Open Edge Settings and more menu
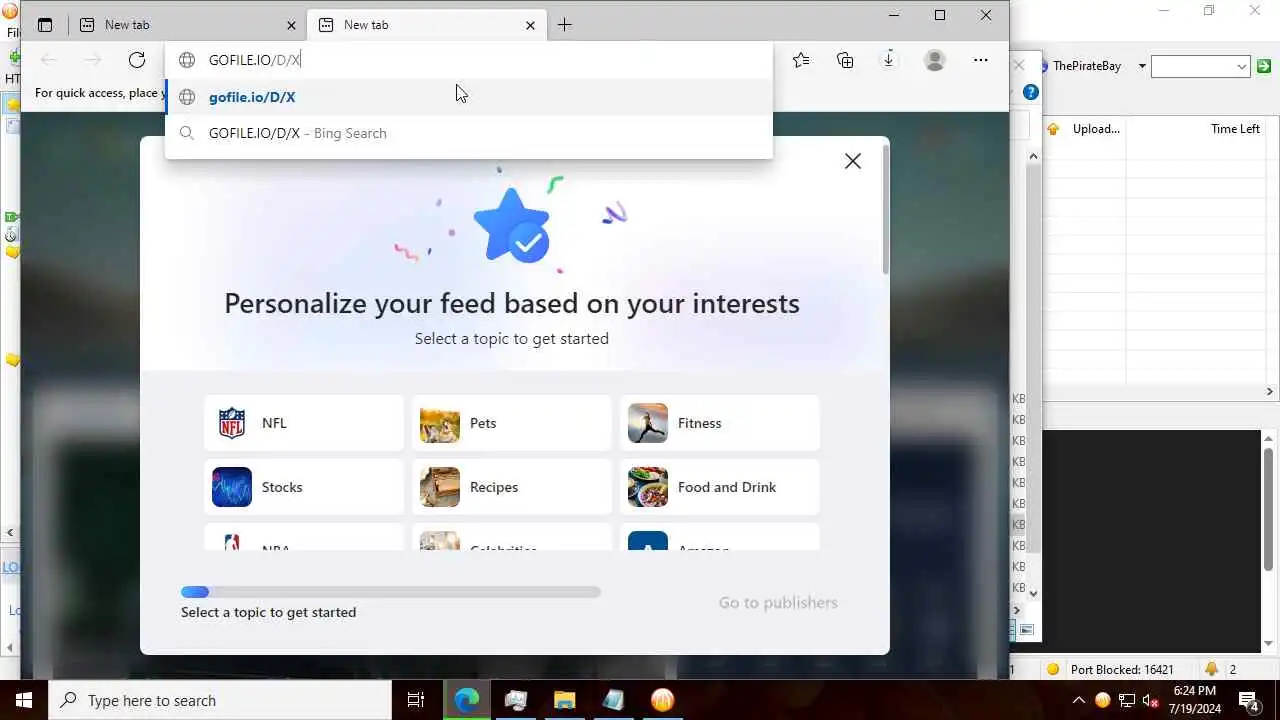The height and width of the screenshot is (720, 1280). coord(981,60)
